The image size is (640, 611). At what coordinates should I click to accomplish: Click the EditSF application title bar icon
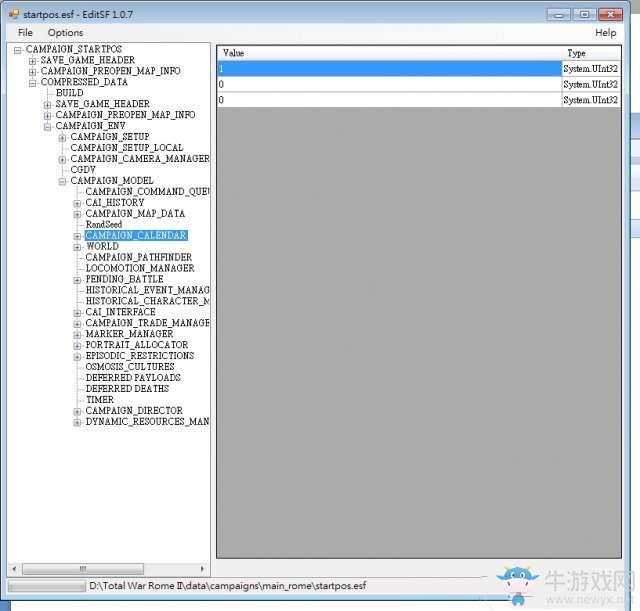coord(13,14)
